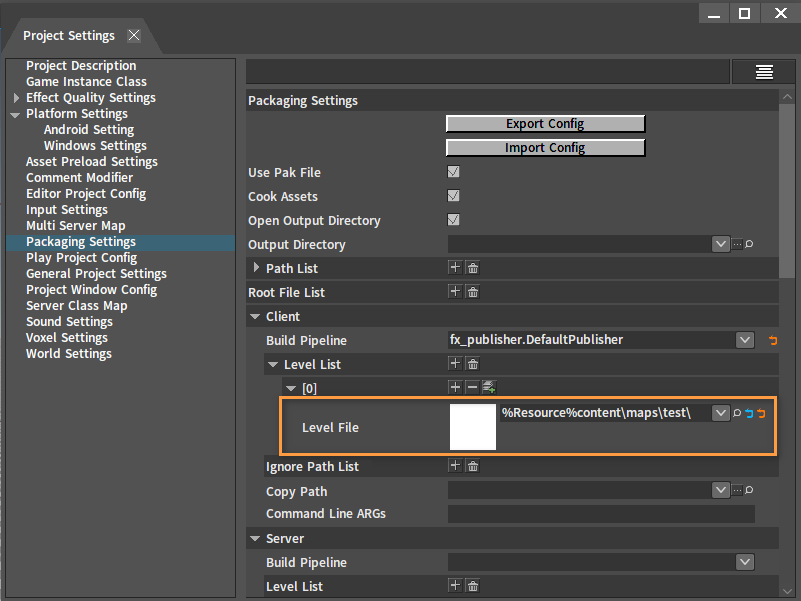Select Windows Settings in the sidebar

pyautogui.click(x=95, y=146)
